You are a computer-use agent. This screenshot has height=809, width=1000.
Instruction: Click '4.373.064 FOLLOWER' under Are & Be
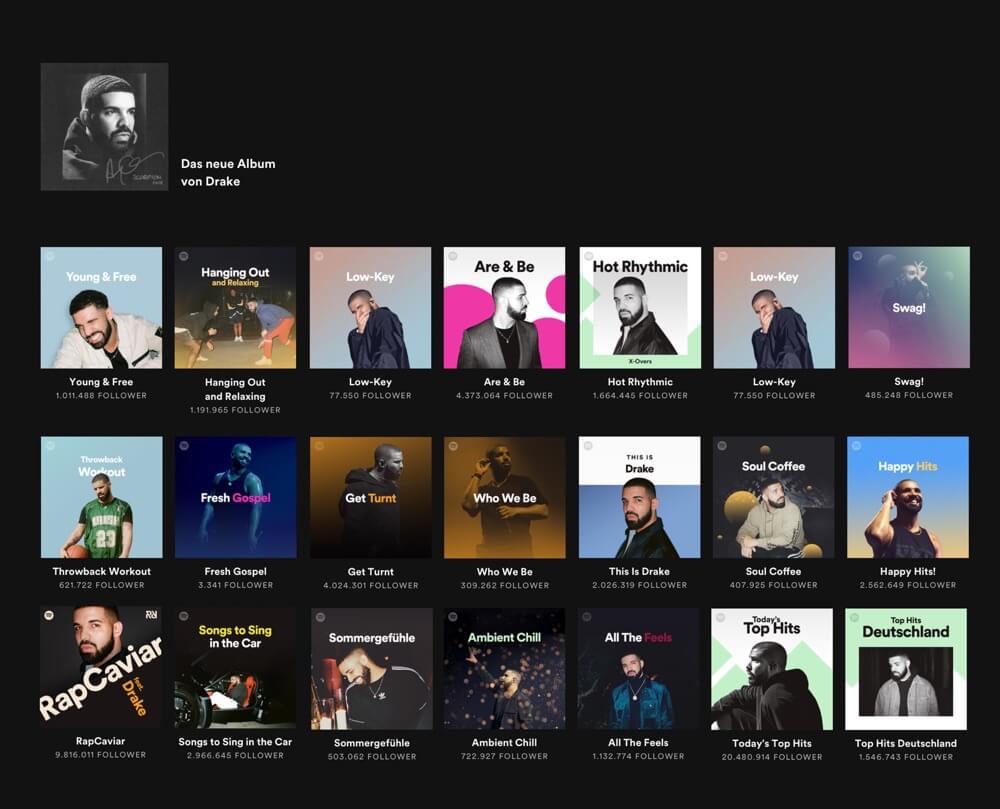point(504,395)
